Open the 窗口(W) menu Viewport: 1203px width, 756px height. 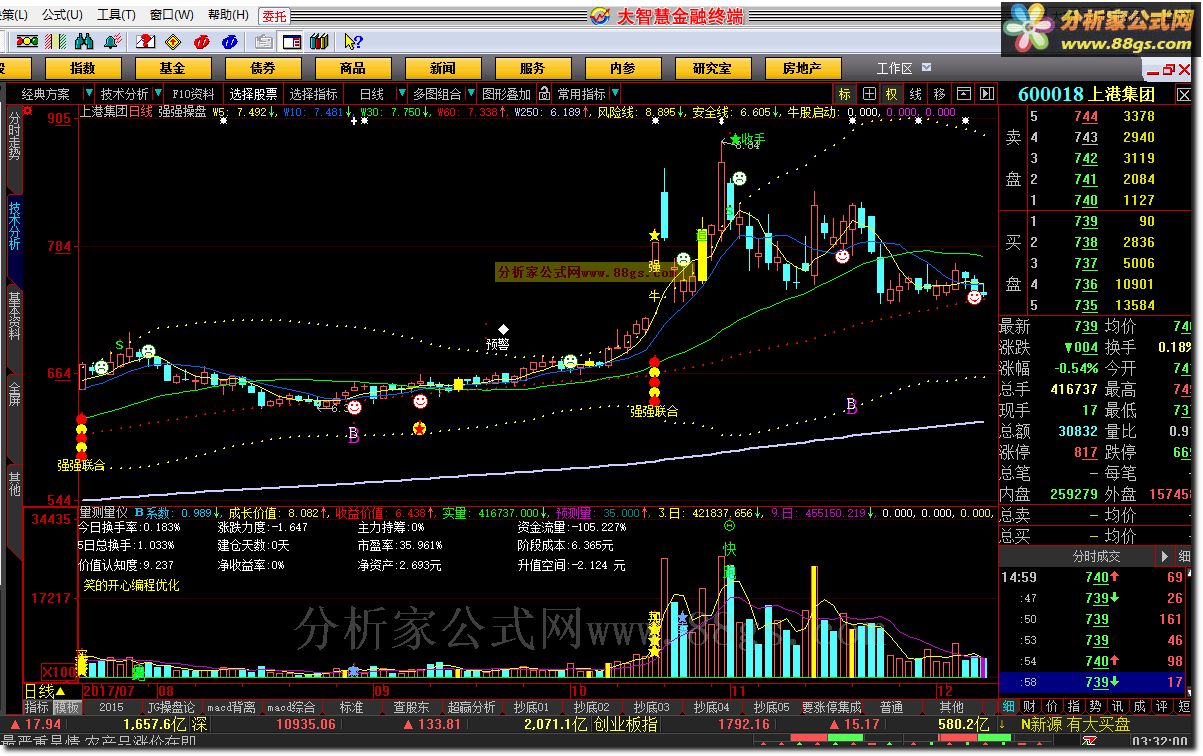coord(172,15)
